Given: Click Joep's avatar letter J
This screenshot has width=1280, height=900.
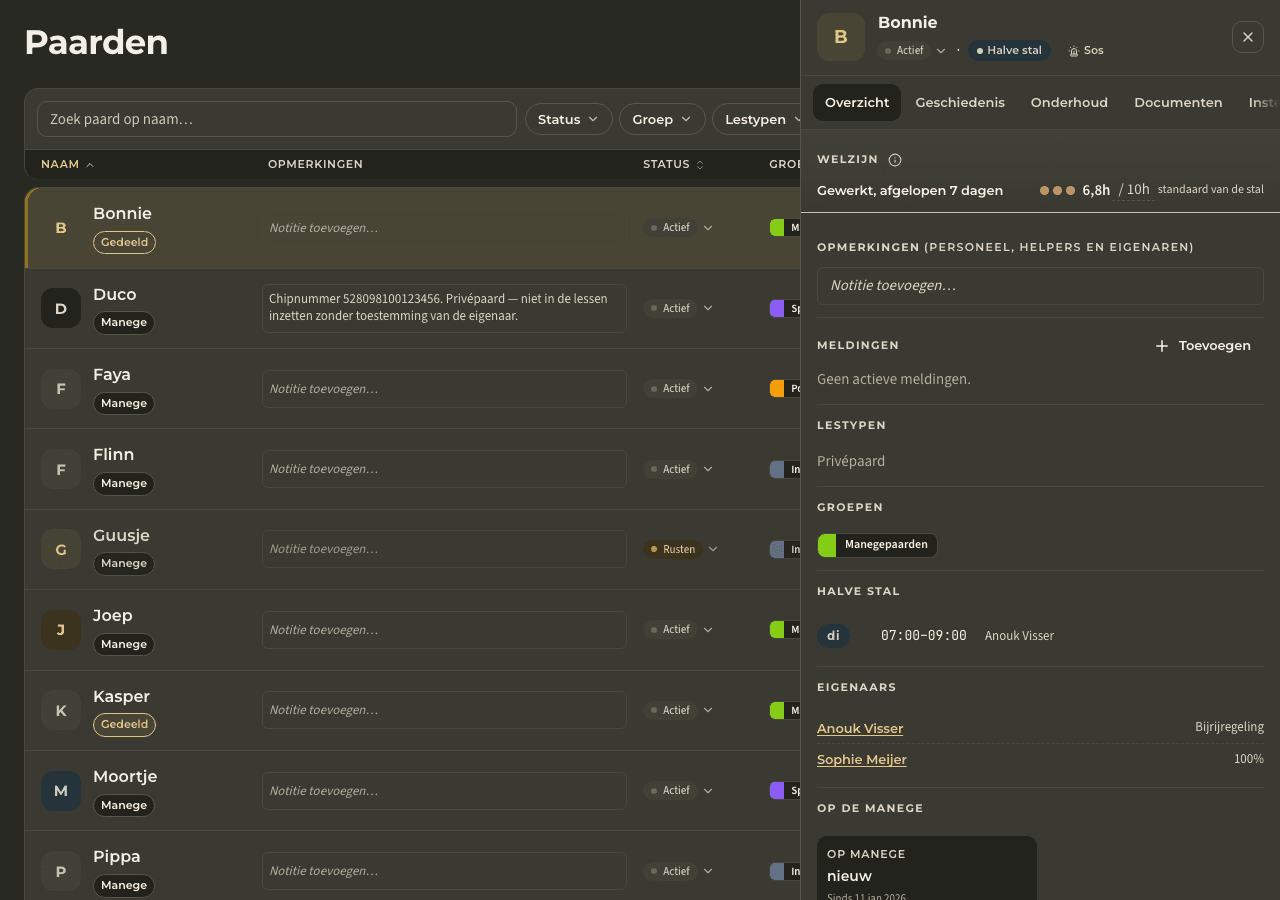Looking at the screenshot, I should tap(61, 630).
